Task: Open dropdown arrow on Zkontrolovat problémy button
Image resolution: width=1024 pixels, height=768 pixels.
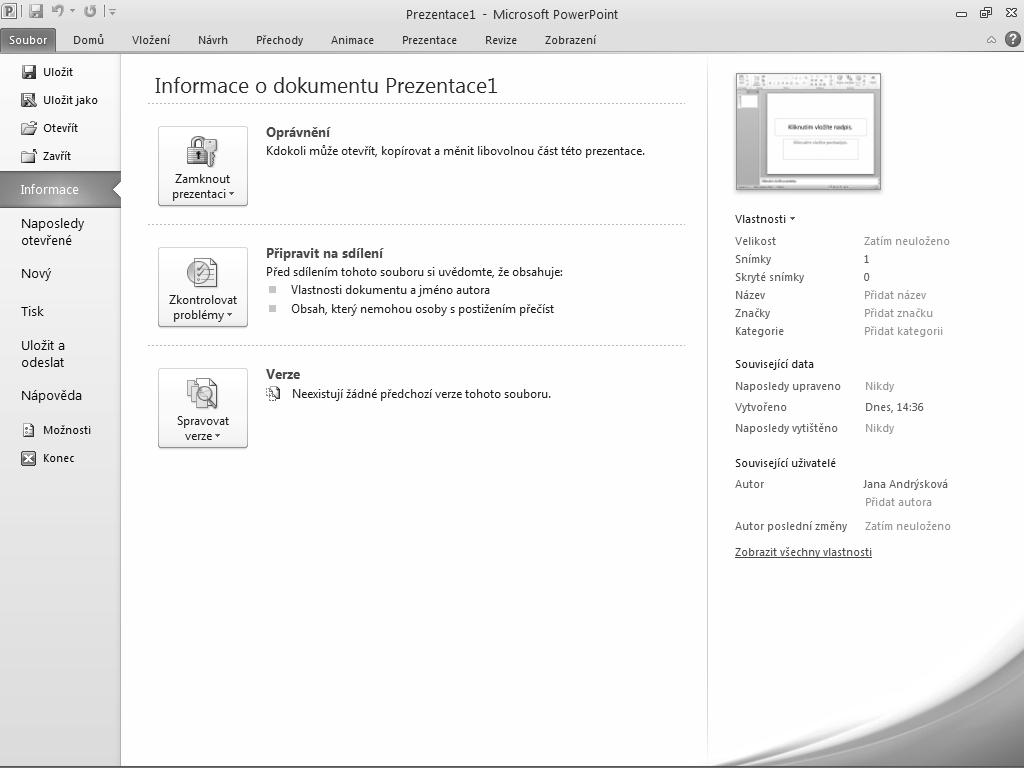Action: 230,315
